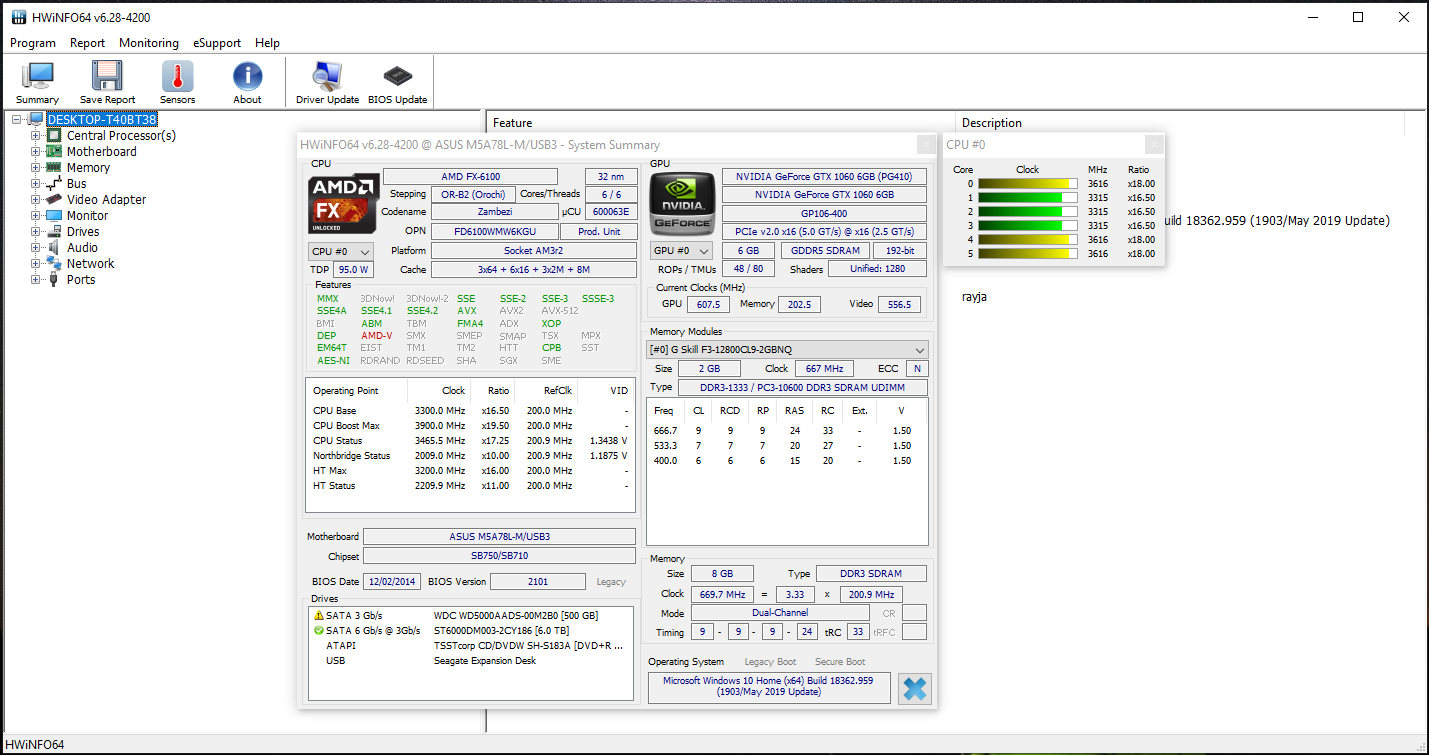Click the Bus tree icon
The width and height of the screenshot is (1429, 755).
click(54, 184)
